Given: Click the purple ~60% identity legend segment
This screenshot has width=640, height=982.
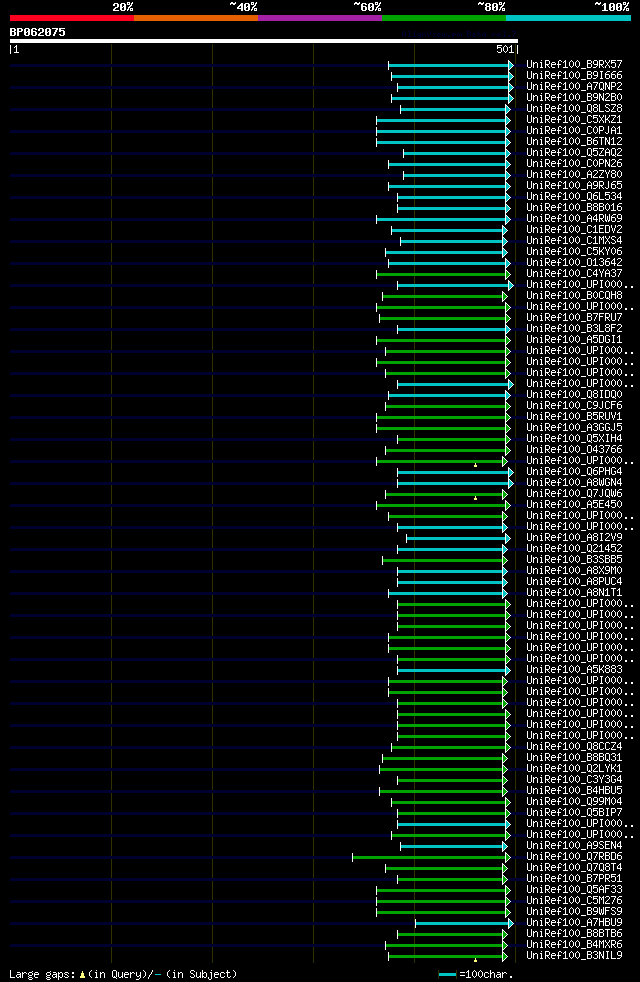Looking at the screenshot, I should pos(320,18).
